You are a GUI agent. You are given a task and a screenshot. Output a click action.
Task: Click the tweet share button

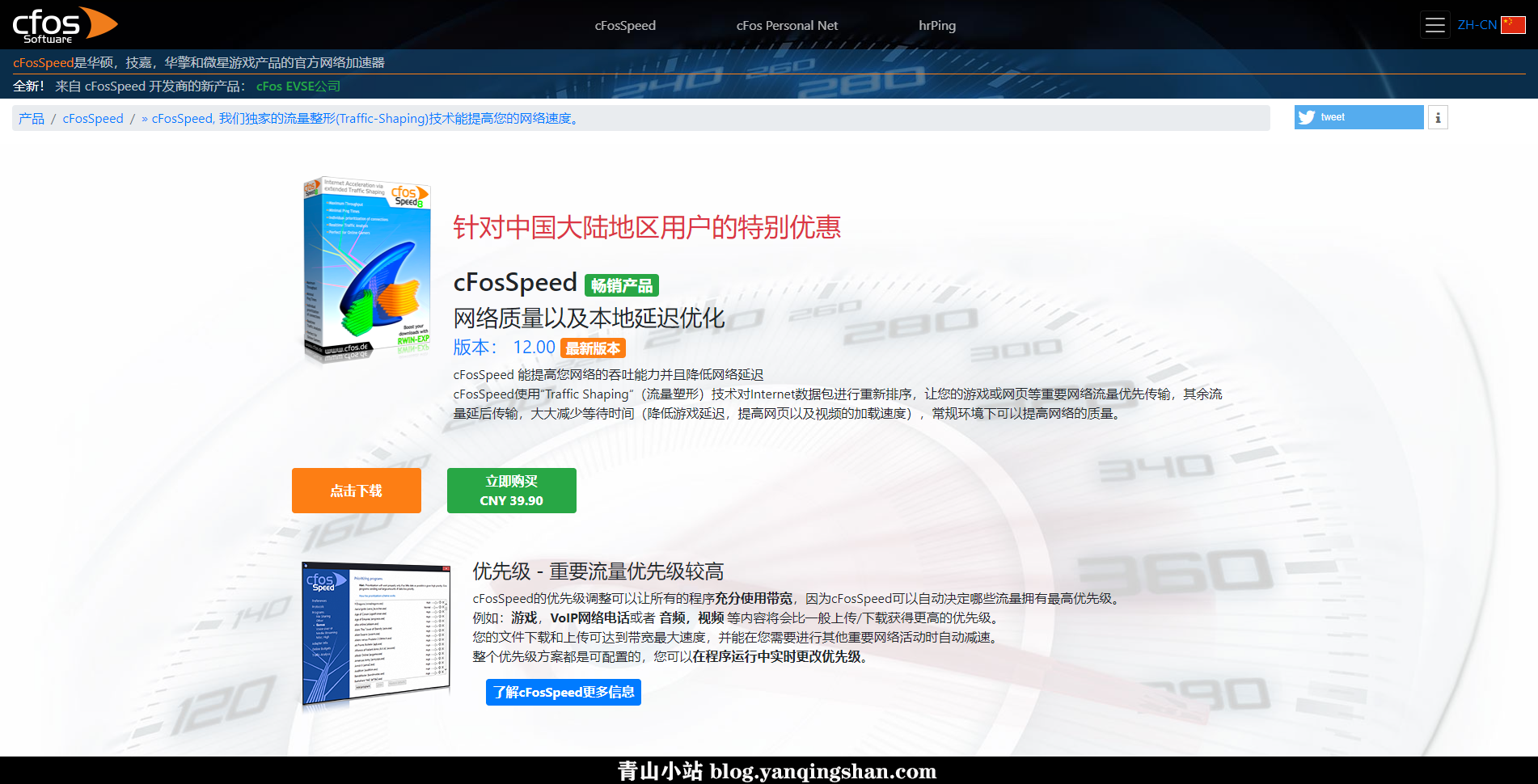tap(1358, 117)
